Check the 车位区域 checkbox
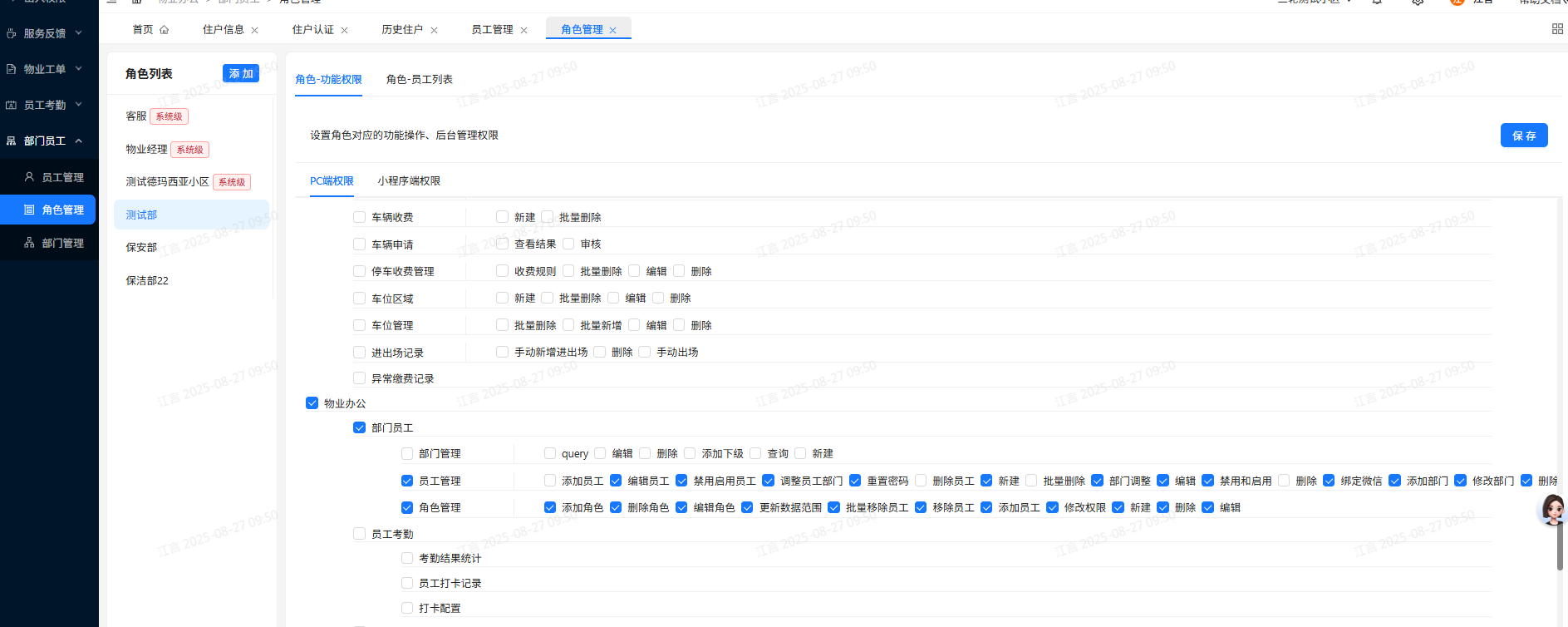 tap(359, 299)
